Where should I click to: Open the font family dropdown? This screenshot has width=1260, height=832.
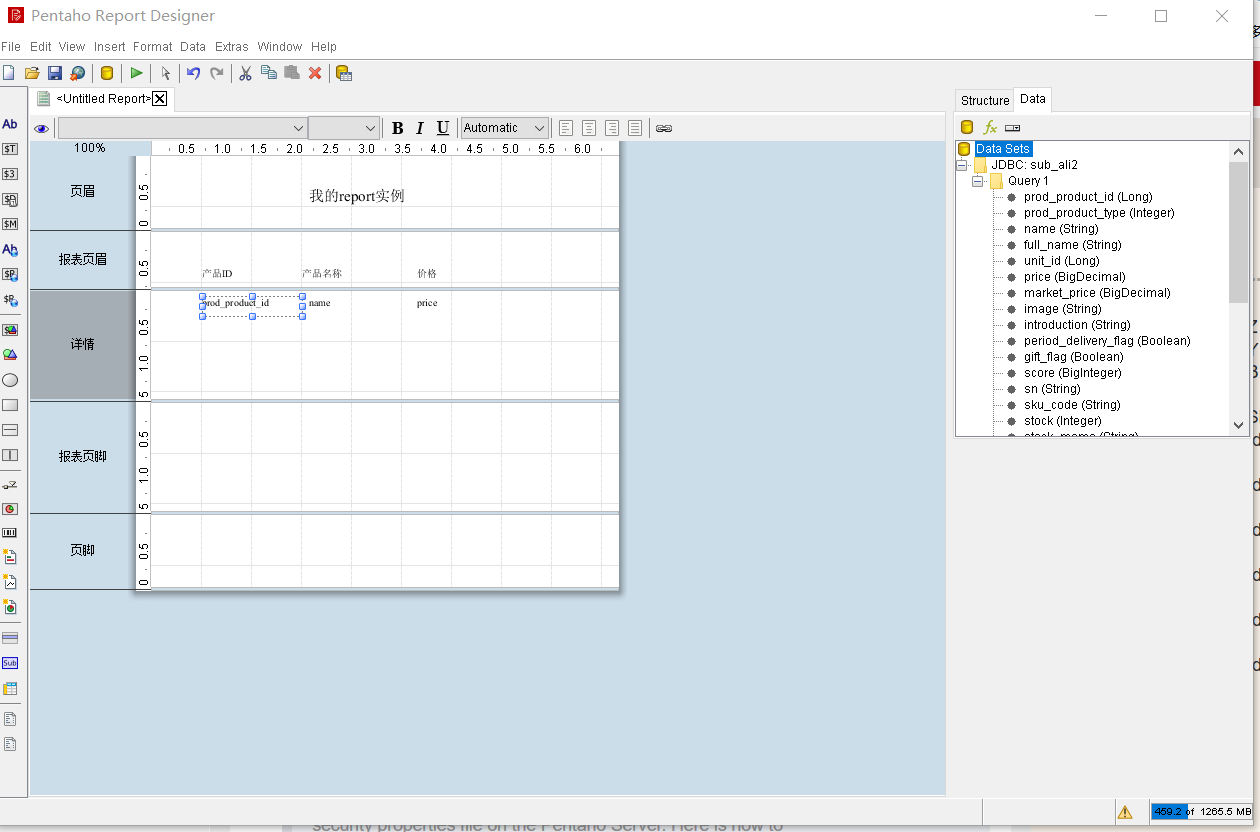182,128
